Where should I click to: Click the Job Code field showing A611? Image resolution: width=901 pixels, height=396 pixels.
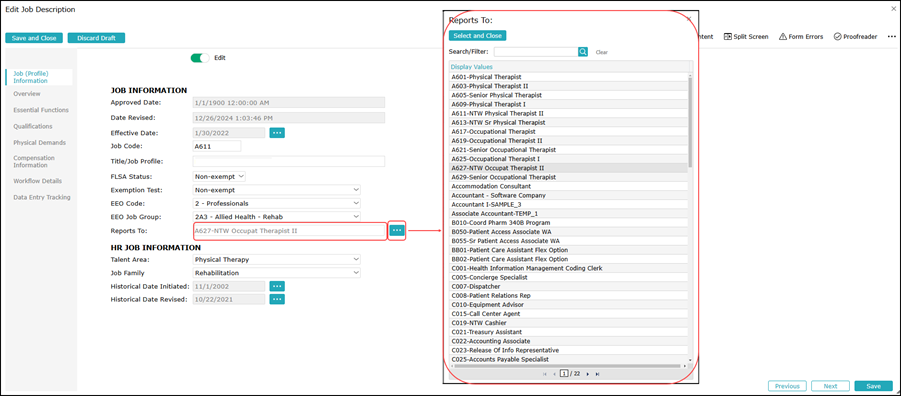[x=217, y=146]
